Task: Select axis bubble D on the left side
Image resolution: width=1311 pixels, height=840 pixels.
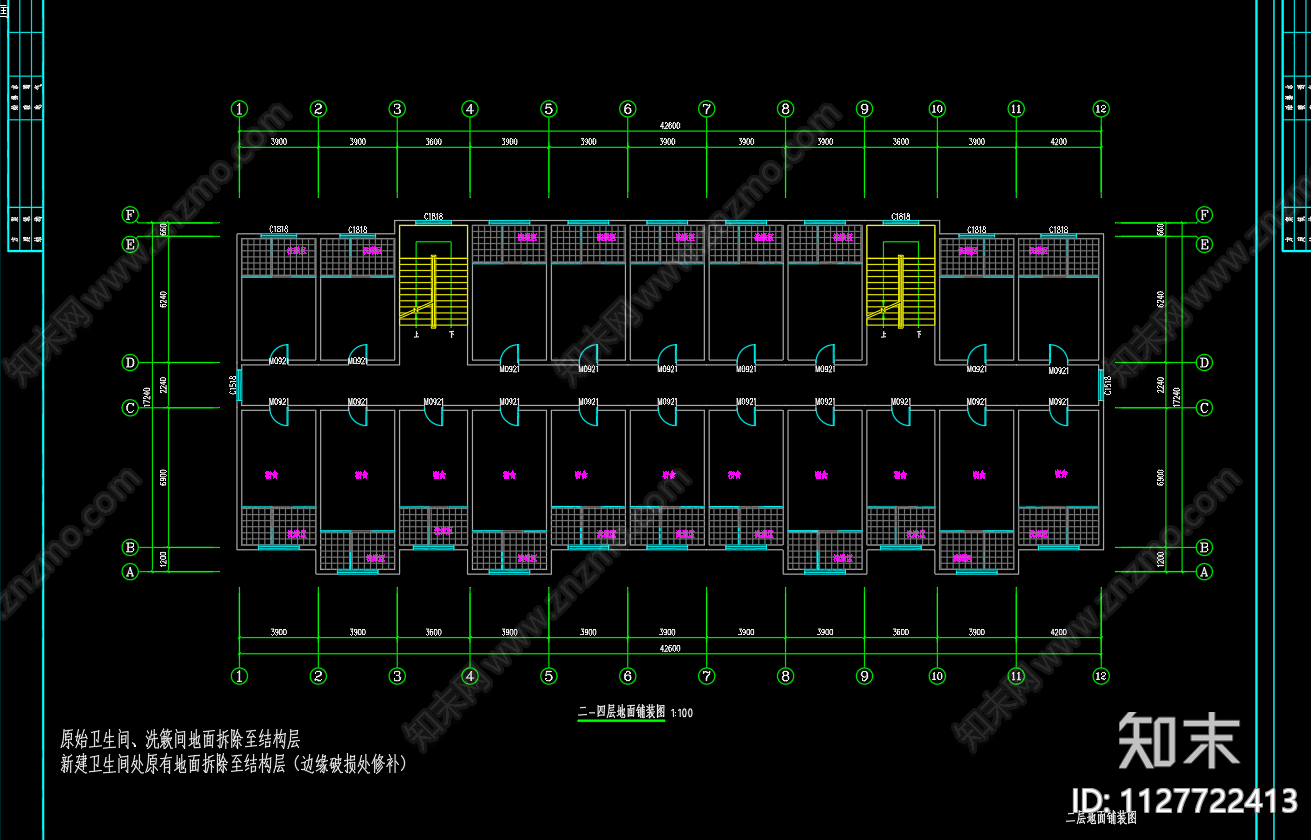Action: pyautogui.click(x=130, y=362)
